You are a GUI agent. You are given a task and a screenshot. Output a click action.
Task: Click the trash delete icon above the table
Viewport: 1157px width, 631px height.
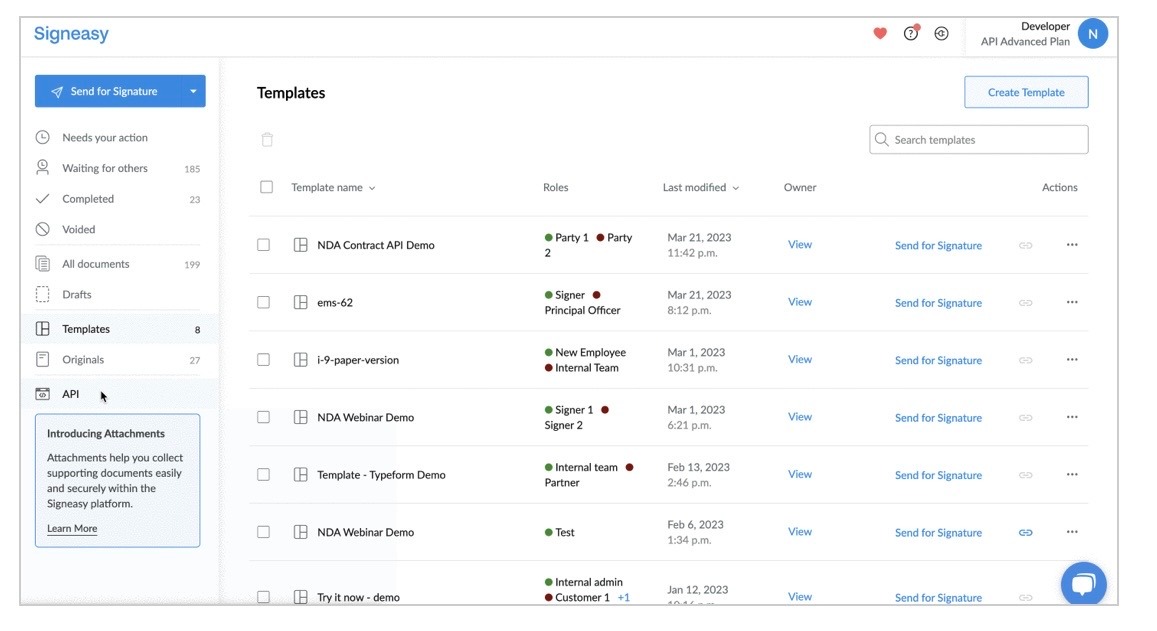click(267, 139)
